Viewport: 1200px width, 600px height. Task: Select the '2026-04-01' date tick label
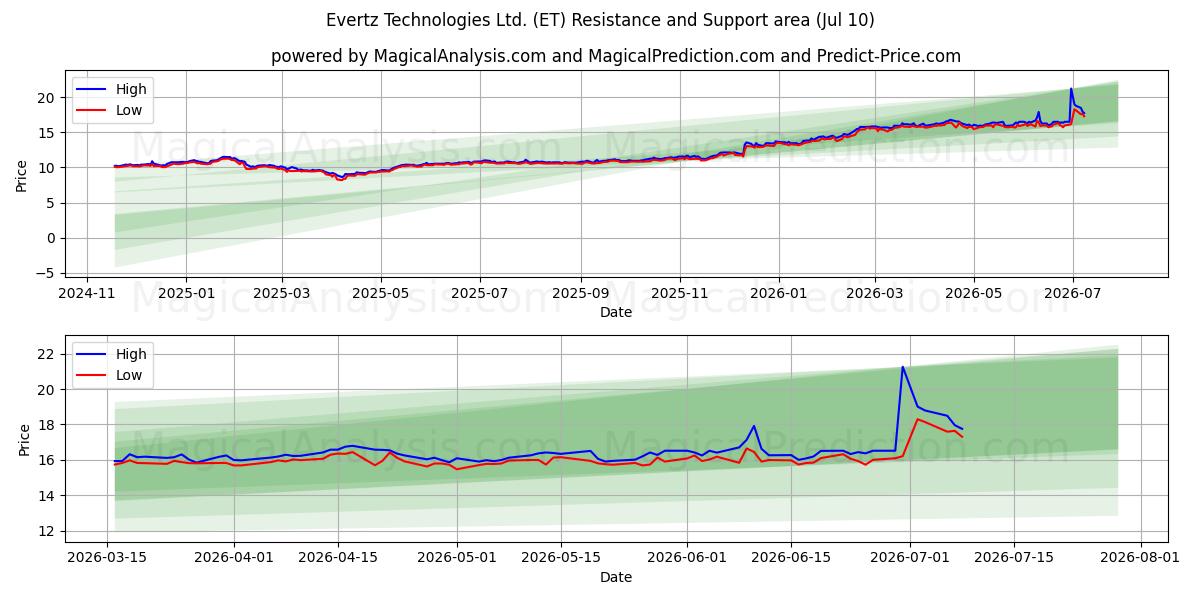pyautogui.click(x=234, y=558)
